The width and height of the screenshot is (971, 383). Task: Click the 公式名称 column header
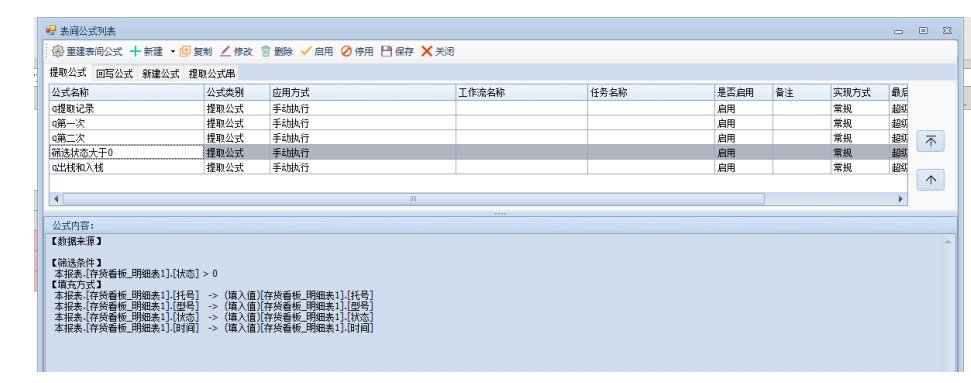(127, 93)
